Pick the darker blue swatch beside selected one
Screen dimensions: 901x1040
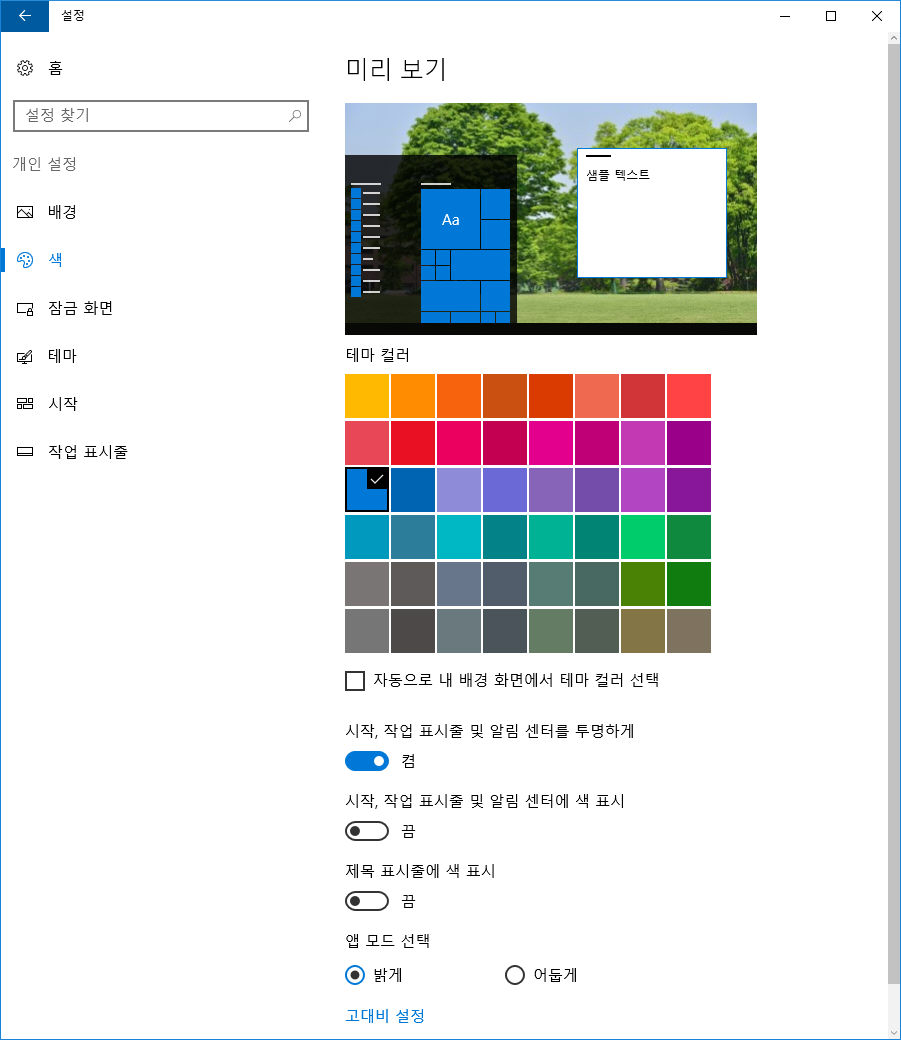[413, 489]
